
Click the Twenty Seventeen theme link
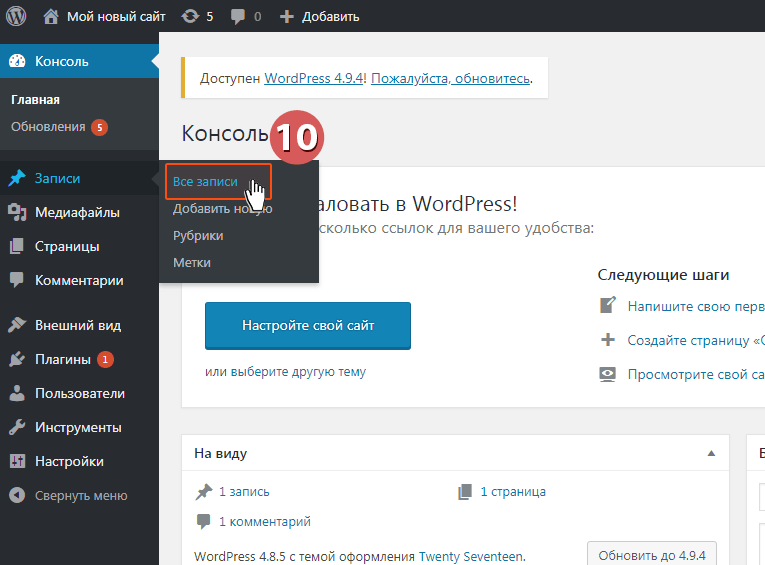pos(471,556)
